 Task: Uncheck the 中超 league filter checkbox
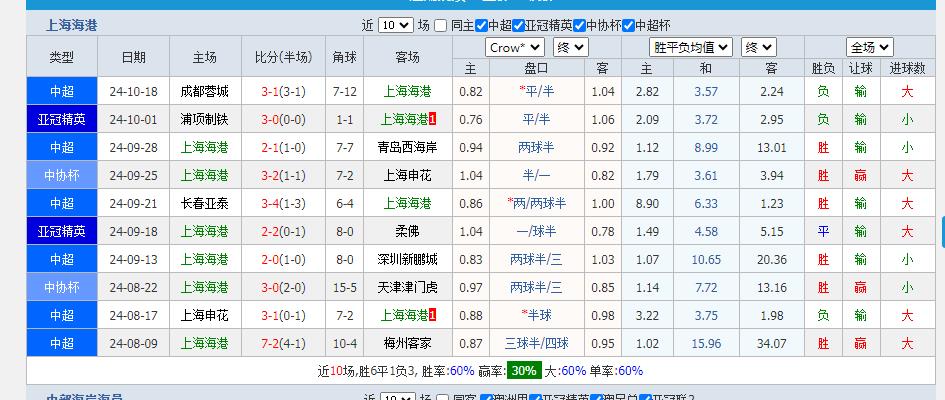click(x=482, y=25)
